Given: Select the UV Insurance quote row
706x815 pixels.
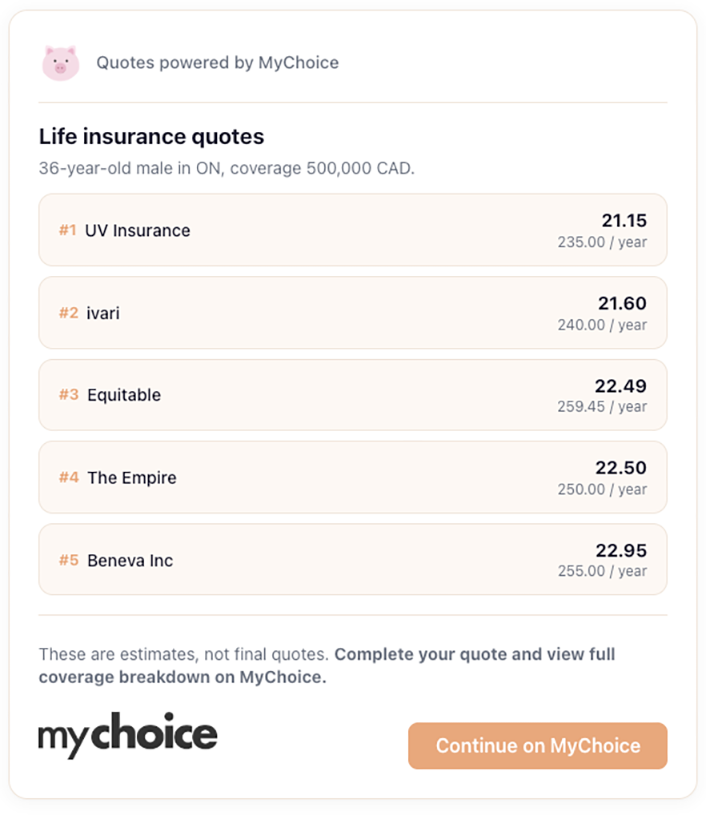Looking at the screenshot, I should click(x=352, y=230).
